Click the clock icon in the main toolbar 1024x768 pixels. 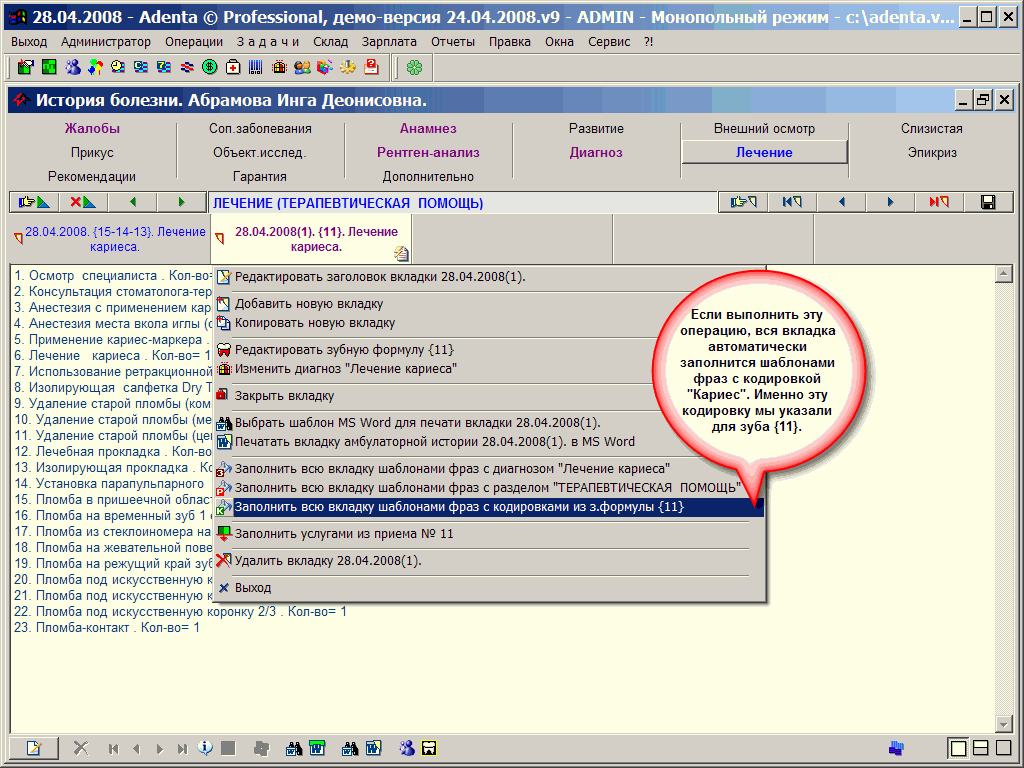(118, 67)
